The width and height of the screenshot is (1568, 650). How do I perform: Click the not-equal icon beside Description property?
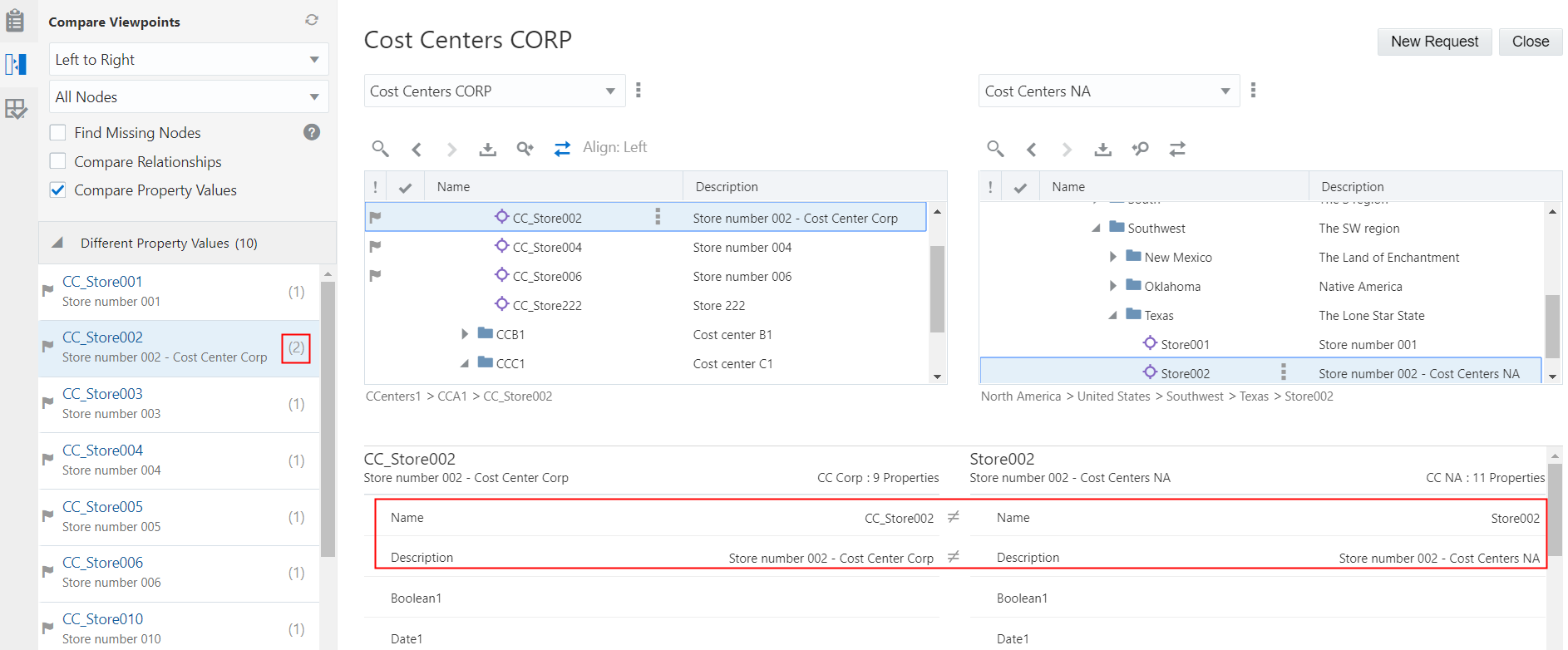[x=954, y=557]
